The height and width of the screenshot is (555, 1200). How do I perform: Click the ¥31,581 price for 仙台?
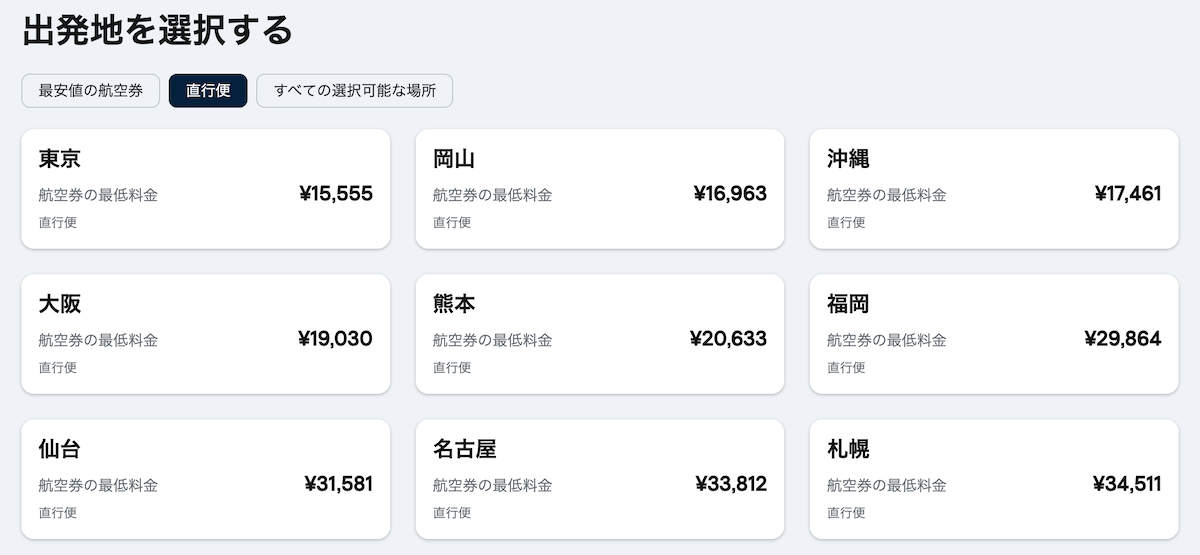click(338, 485)
